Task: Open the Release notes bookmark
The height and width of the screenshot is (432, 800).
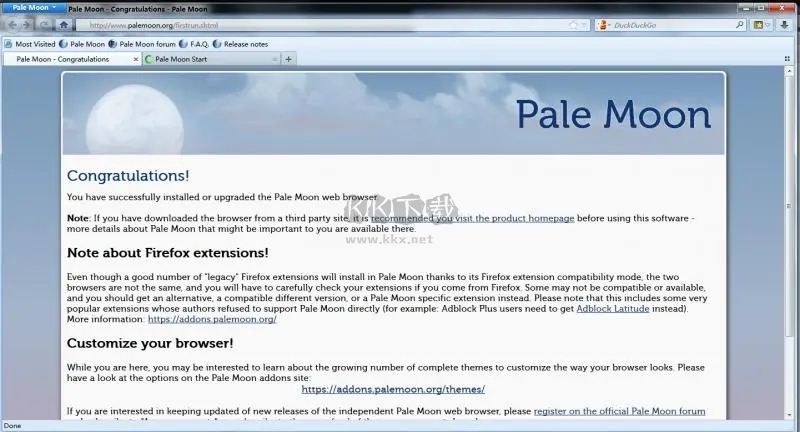Action: 240,44
